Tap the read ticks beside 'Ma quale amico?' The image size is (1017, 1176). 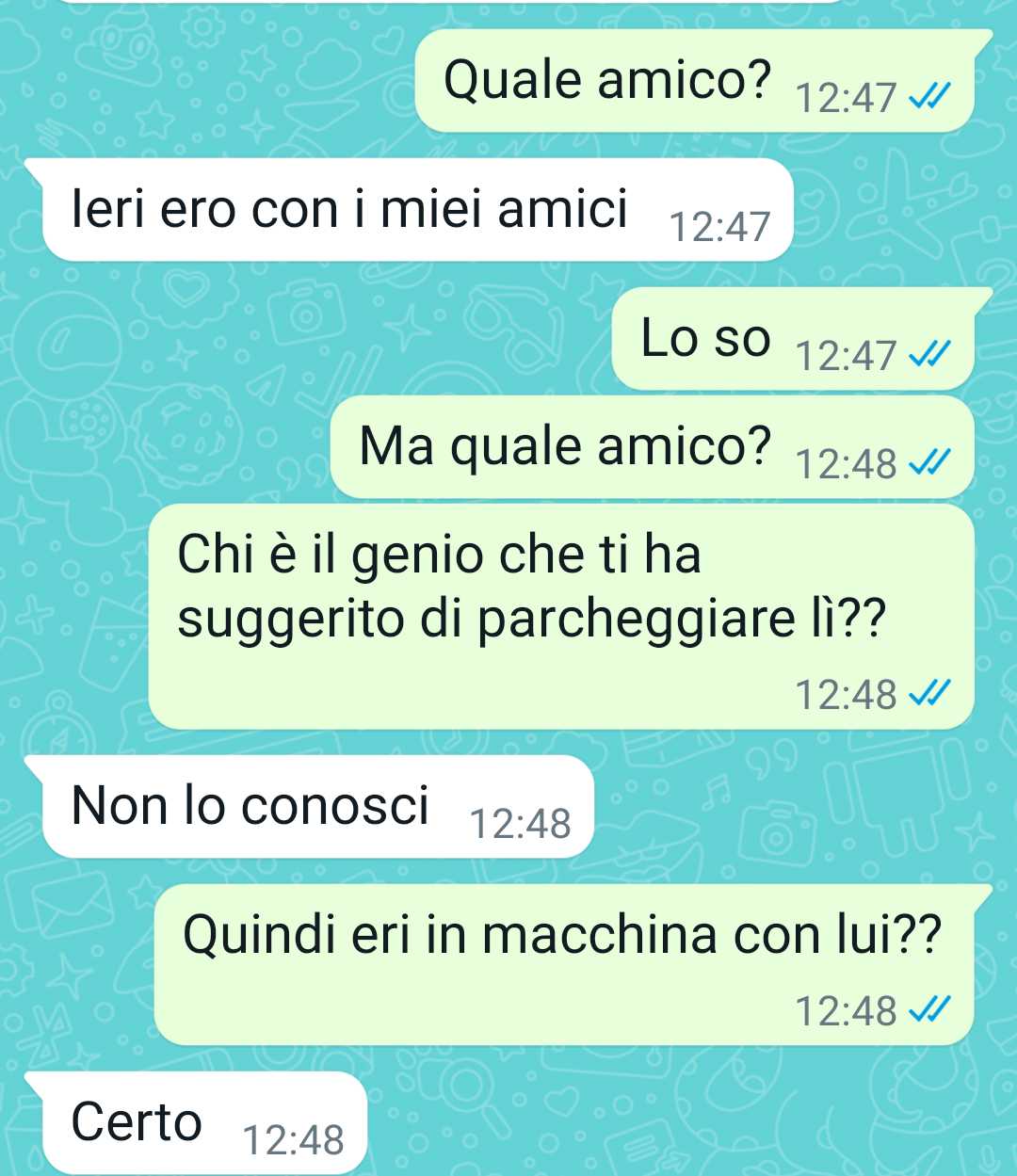coord(930,462)
